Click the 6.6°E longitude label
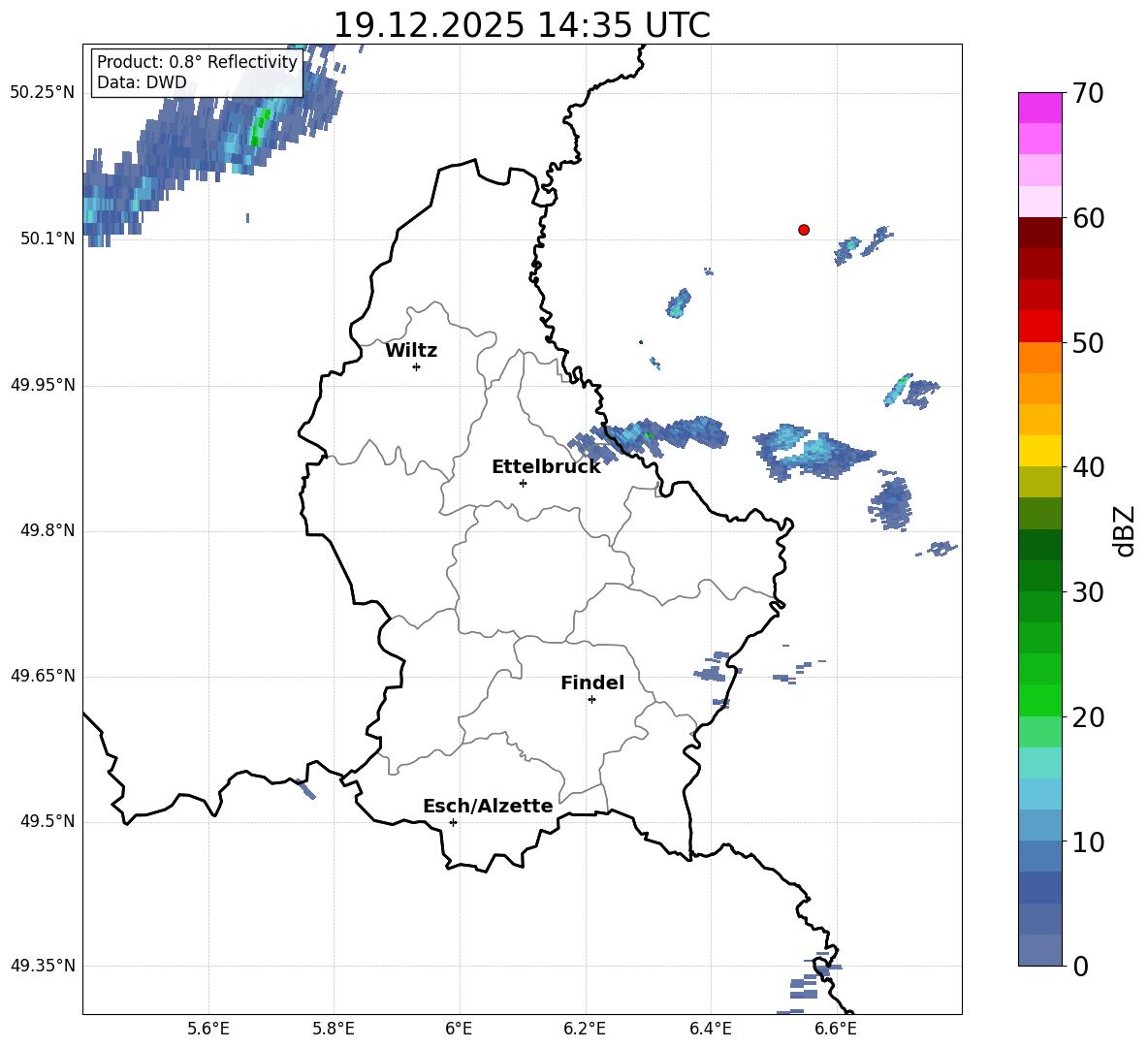Screen dimensions: 1148x1048 (x=836, y=1029)
